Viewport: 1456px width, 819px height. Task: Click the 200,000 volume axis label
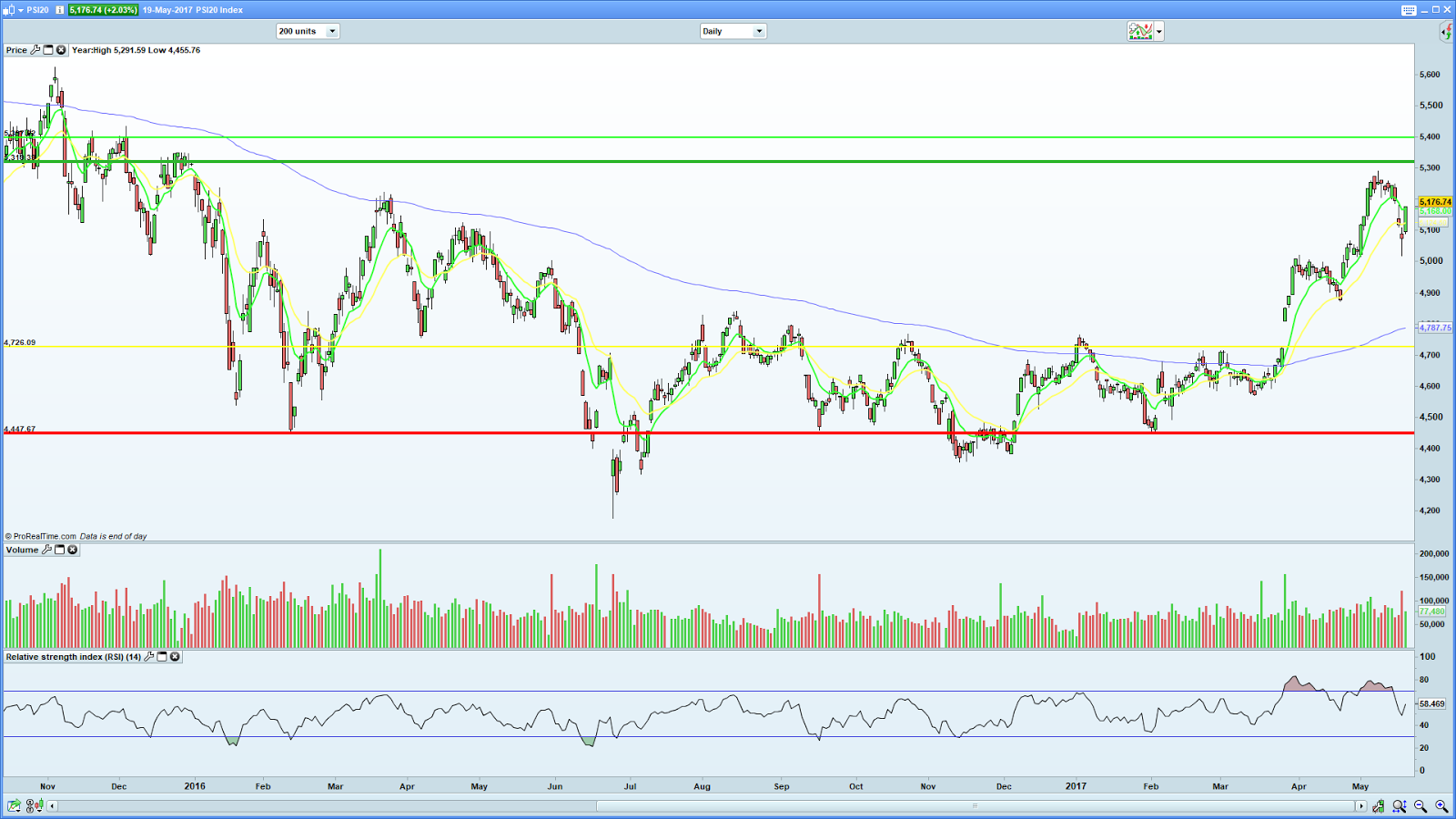1434,553
